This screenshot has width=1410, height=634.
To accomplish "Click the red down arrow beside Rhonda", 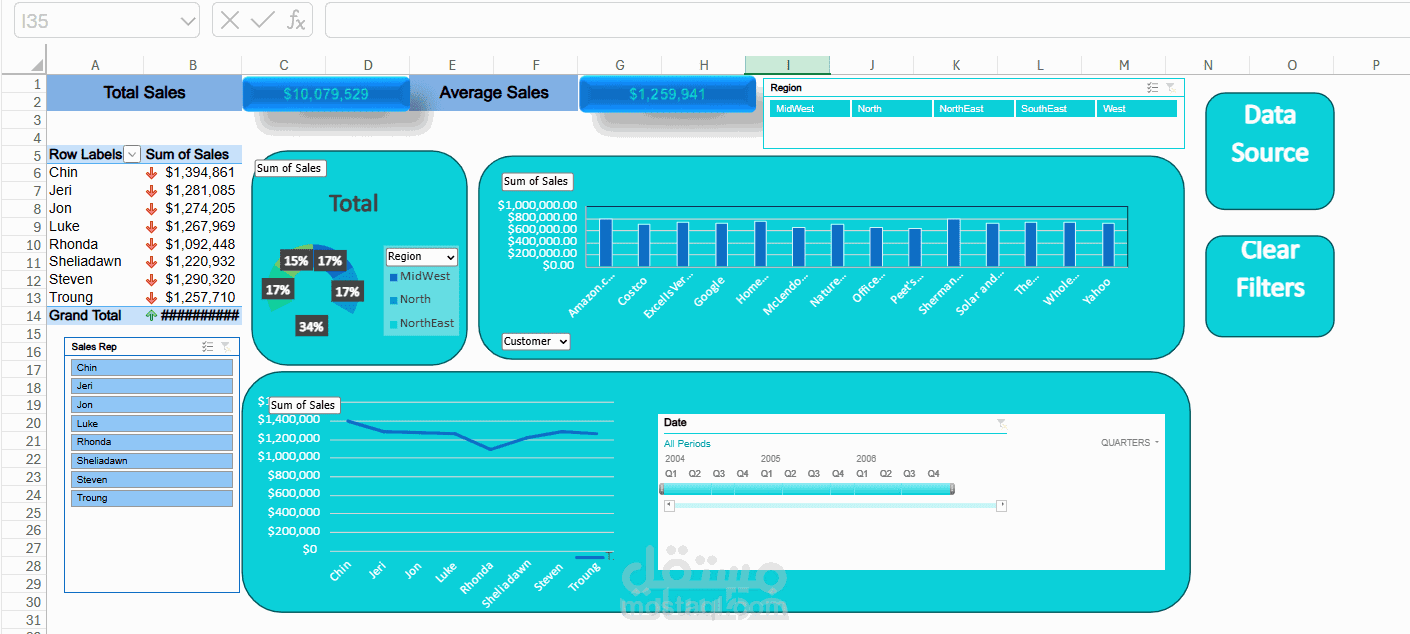I will pos(152,244).
